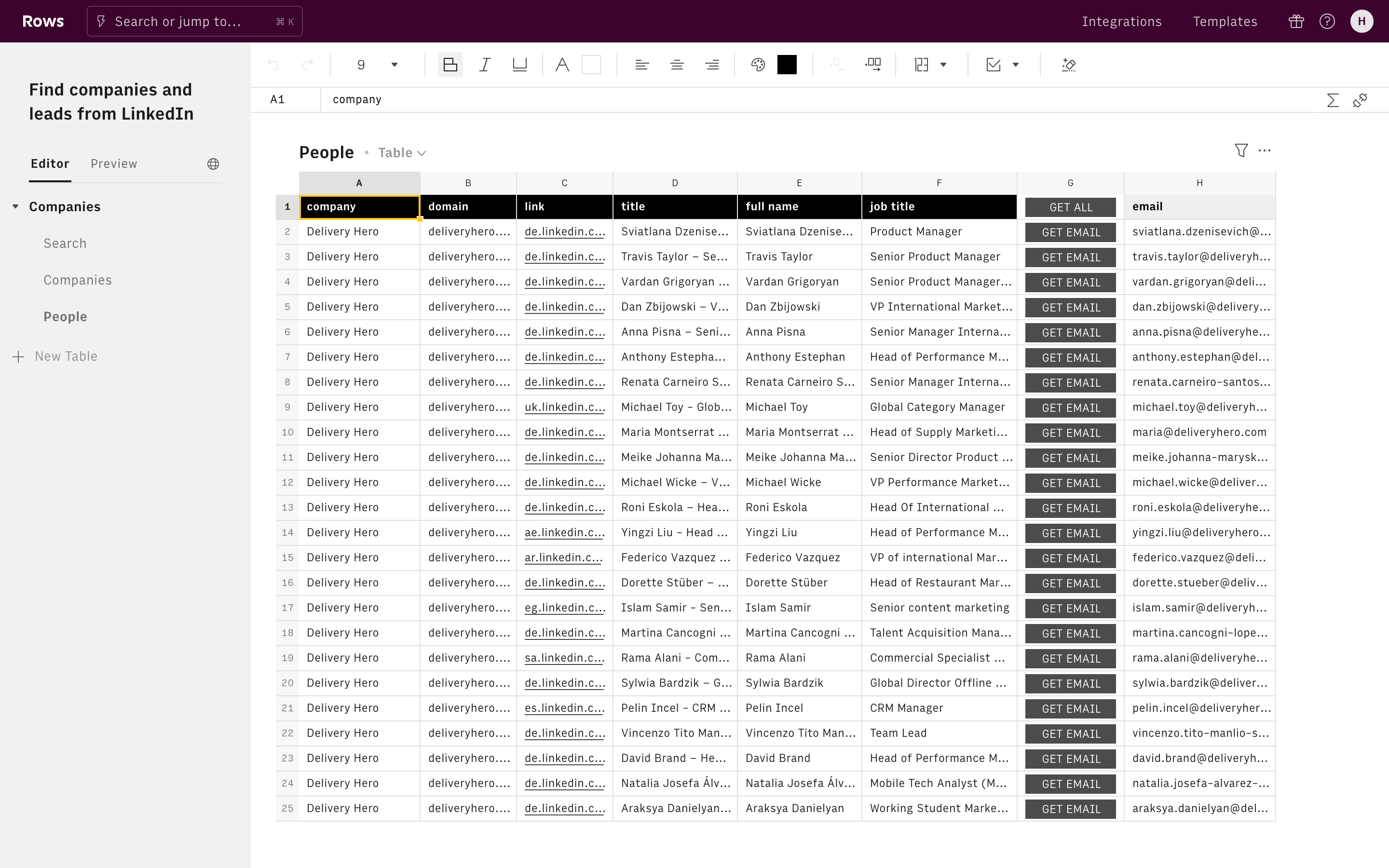Click the clear formatting eraser icon

[1068, 65]
